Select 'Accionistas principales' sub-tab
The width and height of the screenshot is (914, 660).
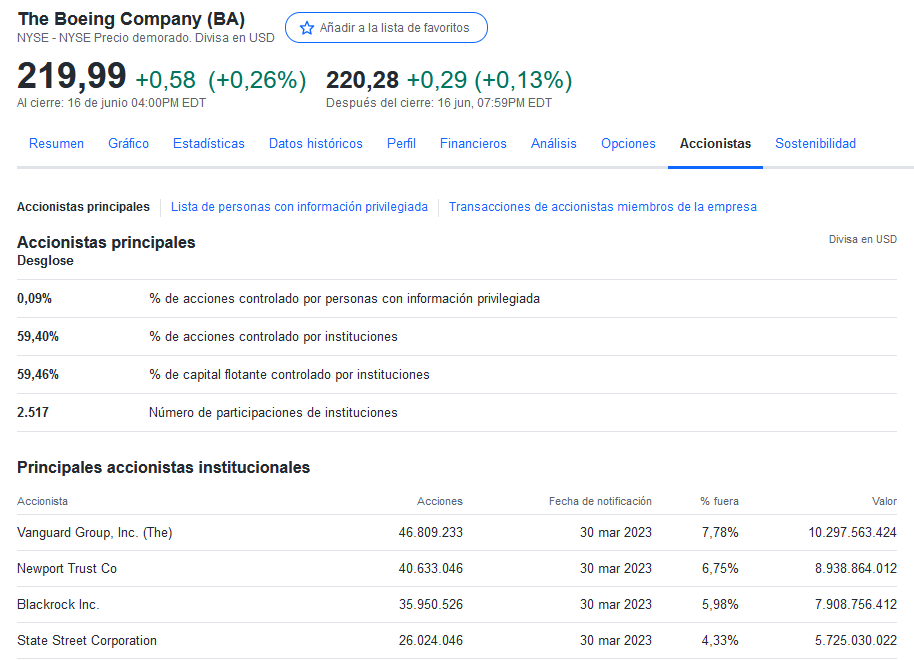pyautogui.click(x=83, y=207)
